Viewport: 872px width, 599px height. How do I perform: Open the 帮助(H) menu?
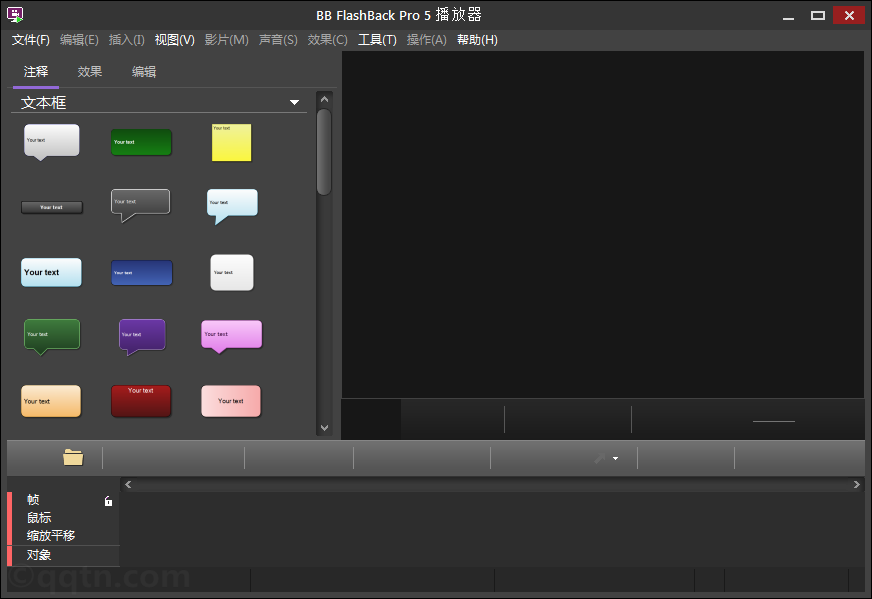click(477, 40)
